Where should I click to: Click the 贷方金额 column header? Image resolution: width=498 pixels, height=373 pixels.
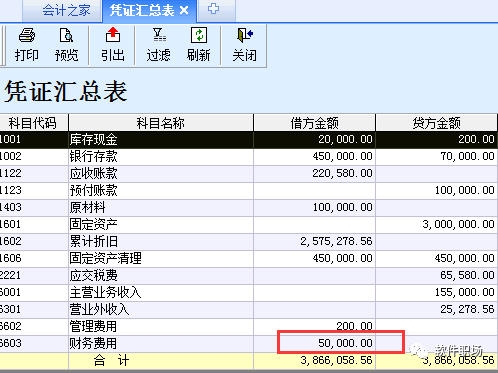436,123
